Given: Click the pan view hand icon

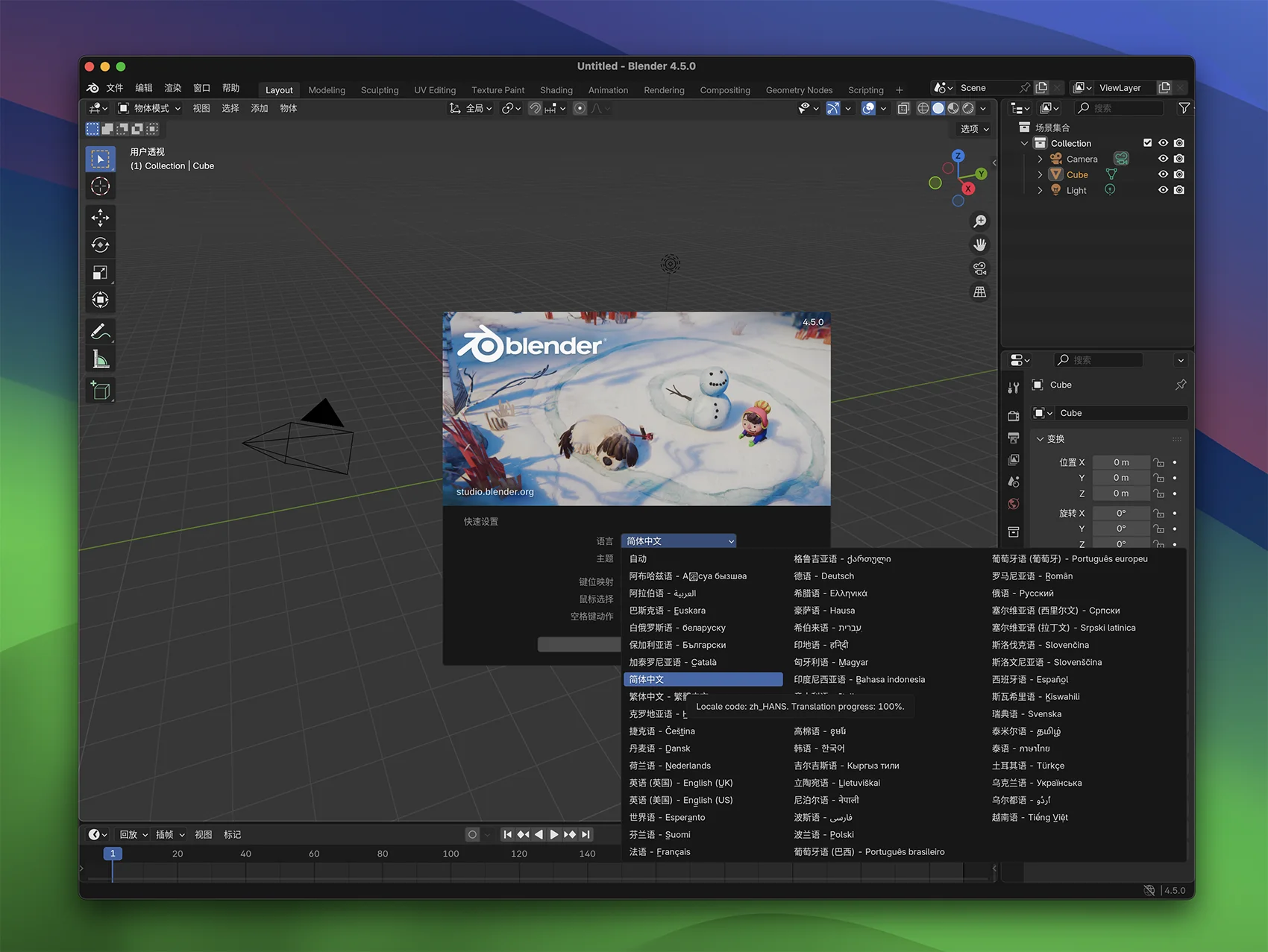Looking at the screenshot, I should click(979, 245).
